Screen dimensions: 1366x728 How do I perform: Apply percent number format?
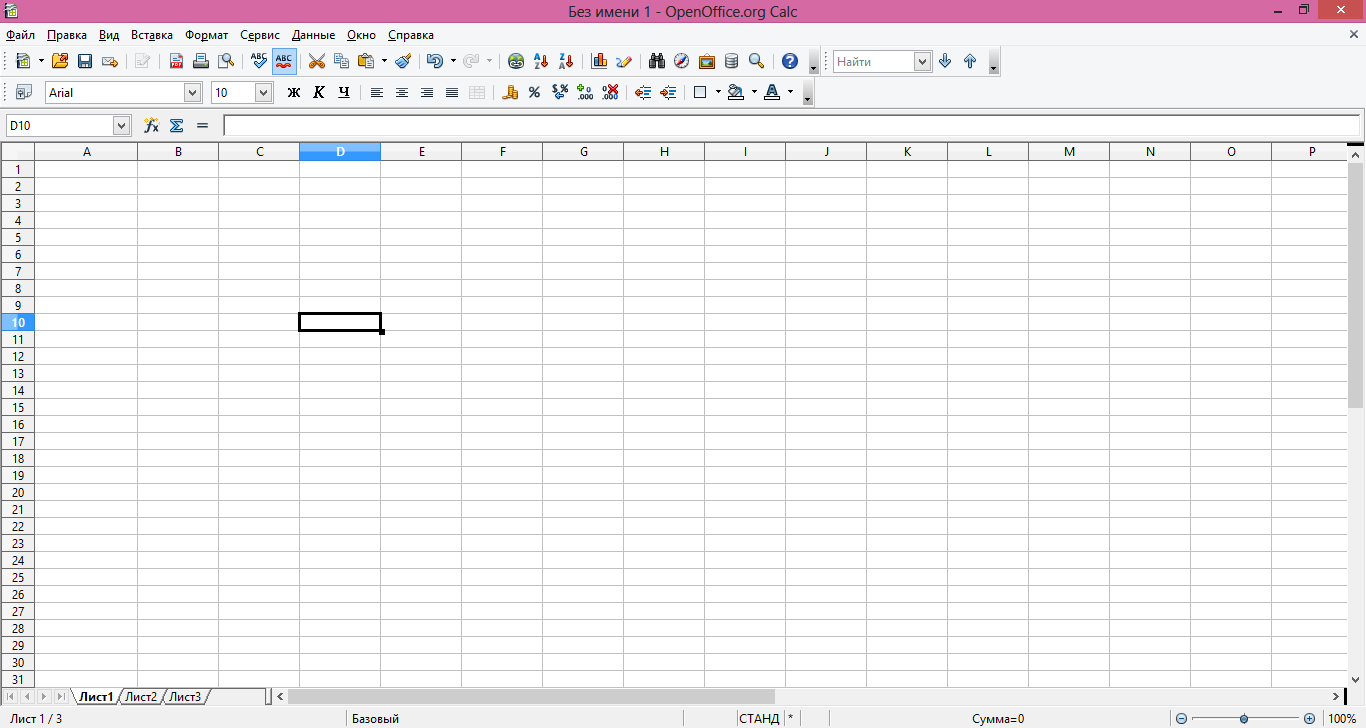534,92
